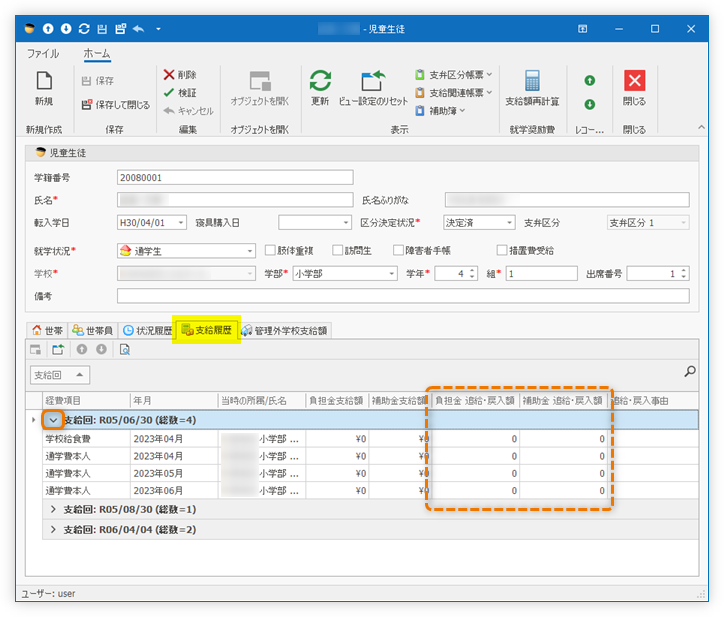Click the 新規 new document icon
724x617 pixels.
[44, 81]
